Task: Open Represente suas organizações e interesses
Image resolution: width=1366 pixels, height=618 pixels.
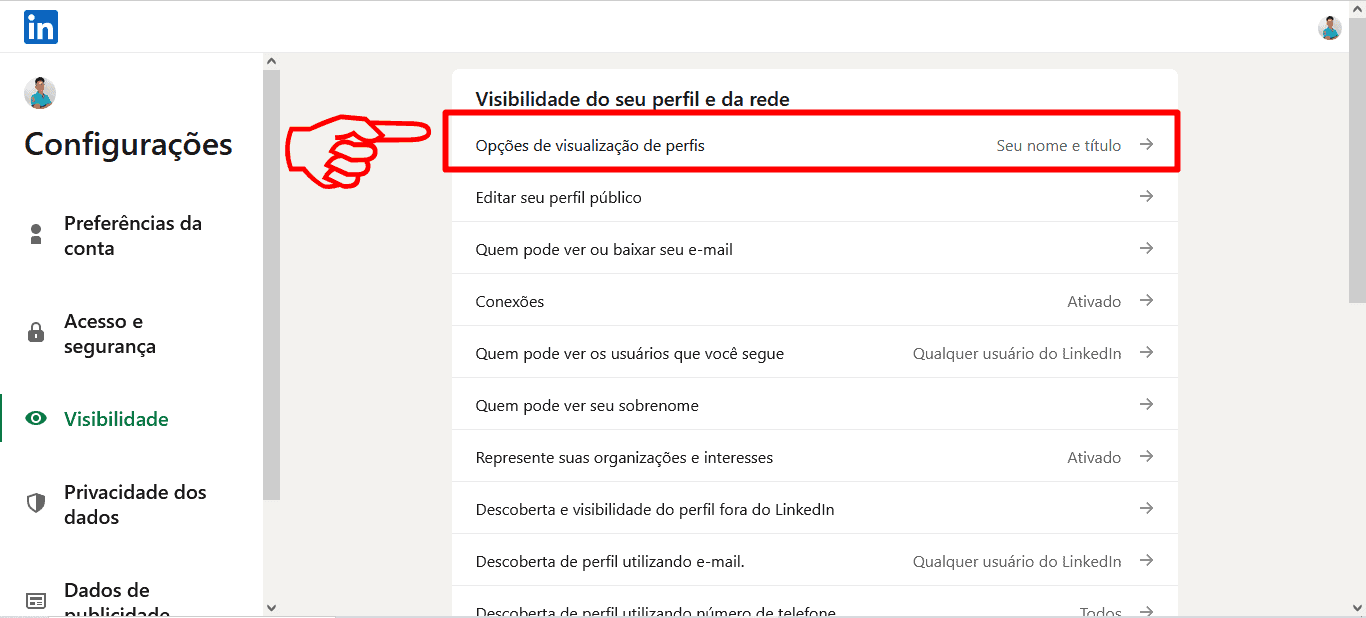Action: pyautogui.click(x=815, y=457)
